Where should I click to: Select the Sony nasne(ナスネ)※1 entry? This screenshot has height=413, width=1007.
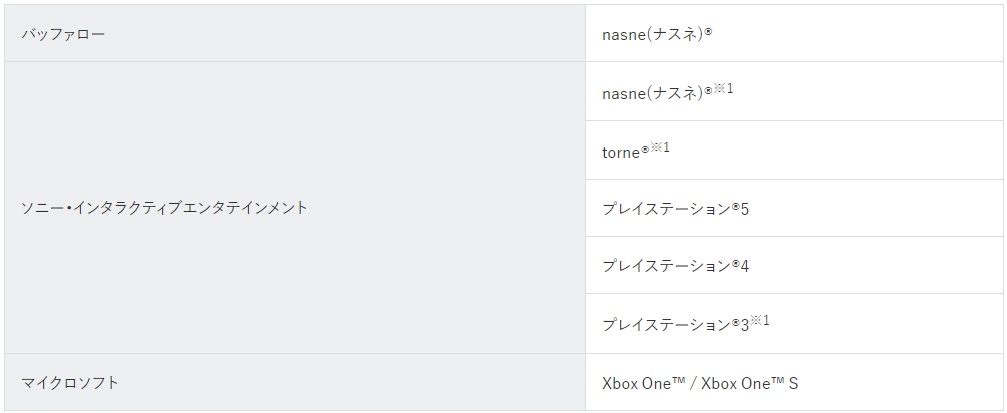(x=794, y=91)
